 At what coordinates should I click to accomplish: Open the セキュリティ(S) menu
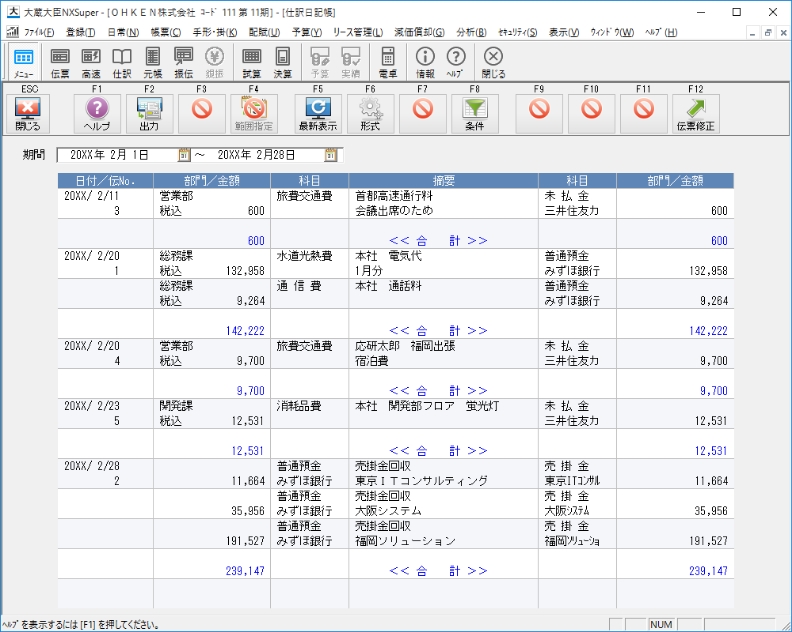pyautogui.click(x=517, y=32)
